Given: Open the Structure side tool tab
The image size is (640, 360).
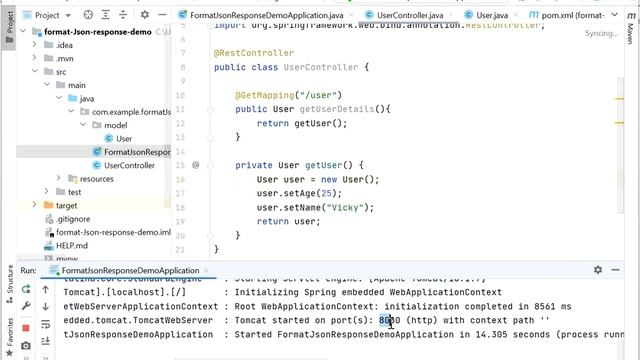Looking at the screenshot, I should (9, 284).
